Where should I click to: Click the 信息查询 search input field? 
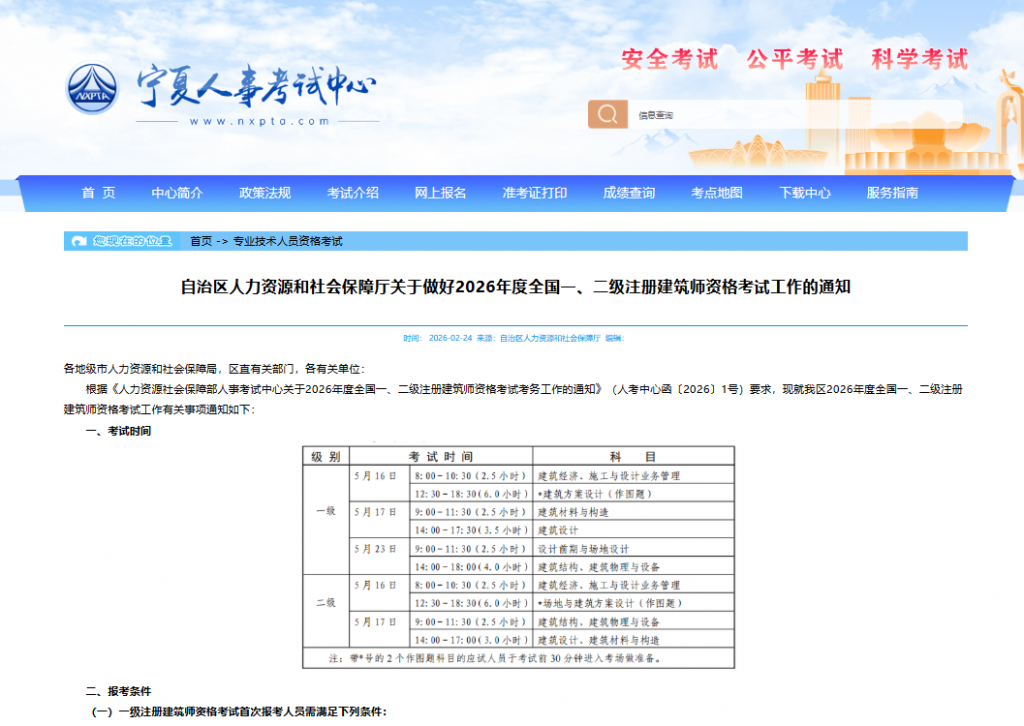[x=790, y=115]
